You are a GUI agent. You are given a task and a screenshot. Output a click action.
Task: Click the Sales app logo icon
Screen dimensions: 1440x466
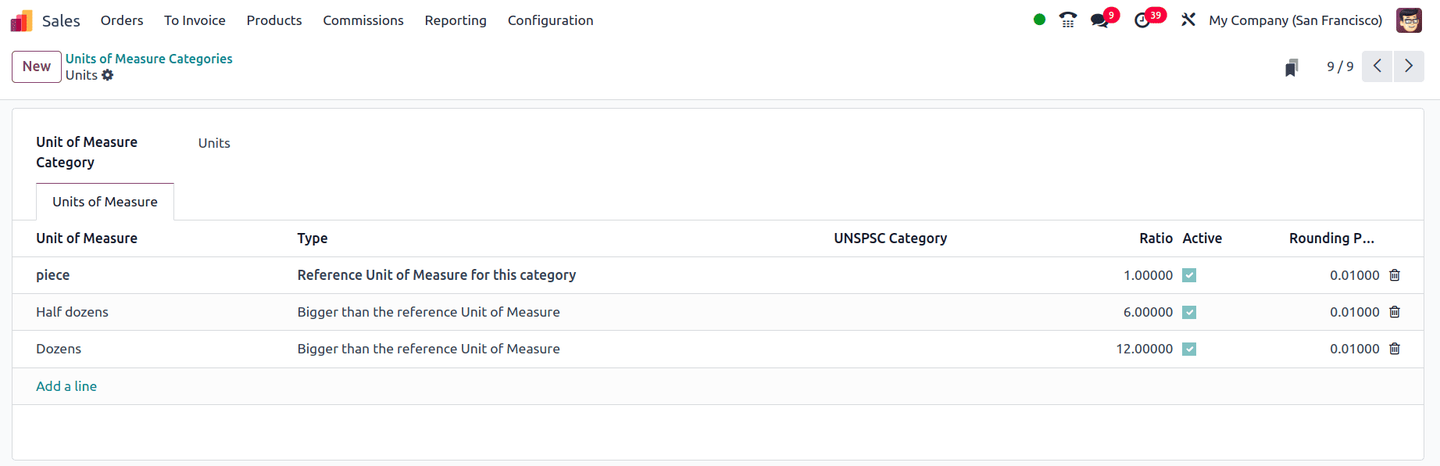(x=21, y=20)
